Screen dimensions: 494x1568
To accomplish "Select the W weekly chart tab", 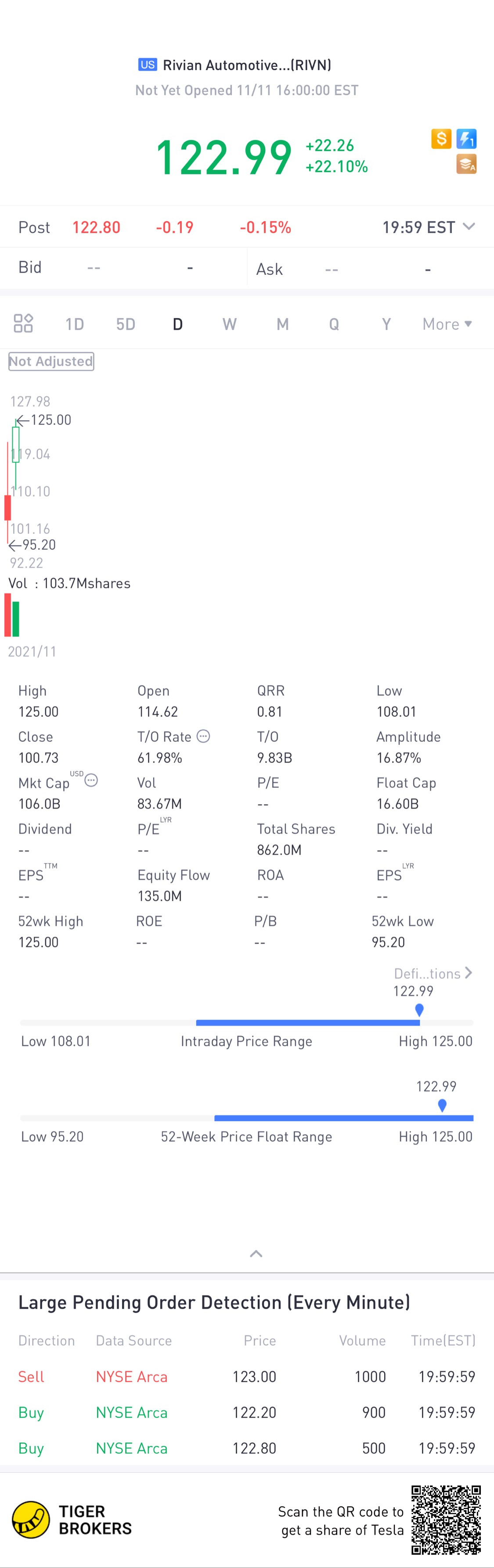I will coord(230,324).
